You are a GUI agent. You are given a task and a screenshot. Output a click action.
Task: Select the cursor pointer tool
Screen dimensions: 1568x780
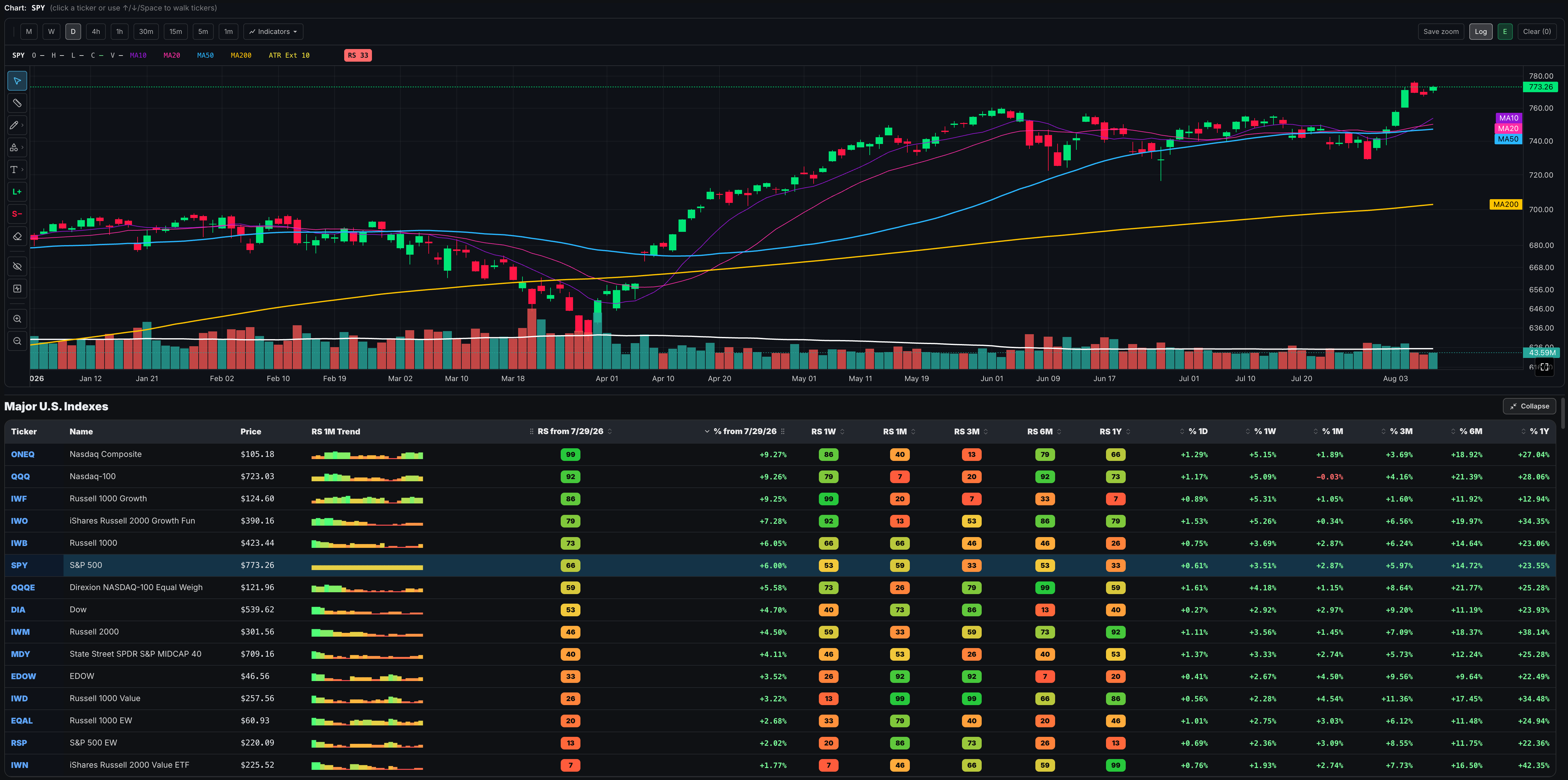[17, 81]
